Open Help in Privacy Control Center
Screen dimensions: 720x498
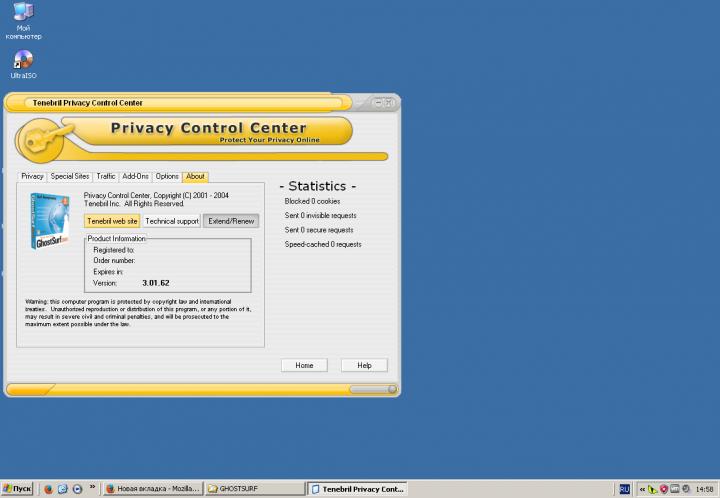(364, 366)
